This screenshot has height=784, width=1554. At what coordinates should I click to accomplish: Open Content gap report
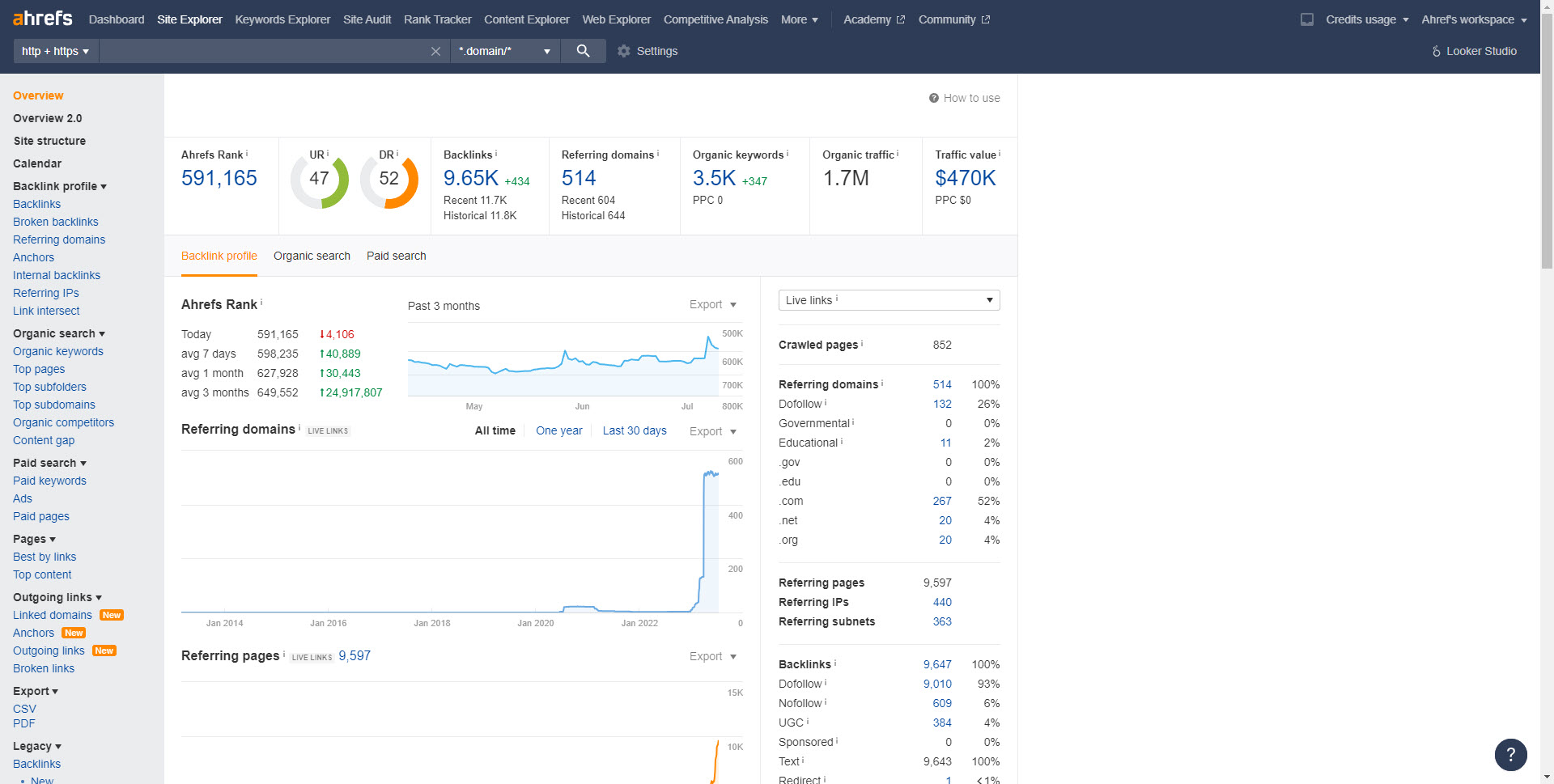pyautogui.click(x=44, y=440)
